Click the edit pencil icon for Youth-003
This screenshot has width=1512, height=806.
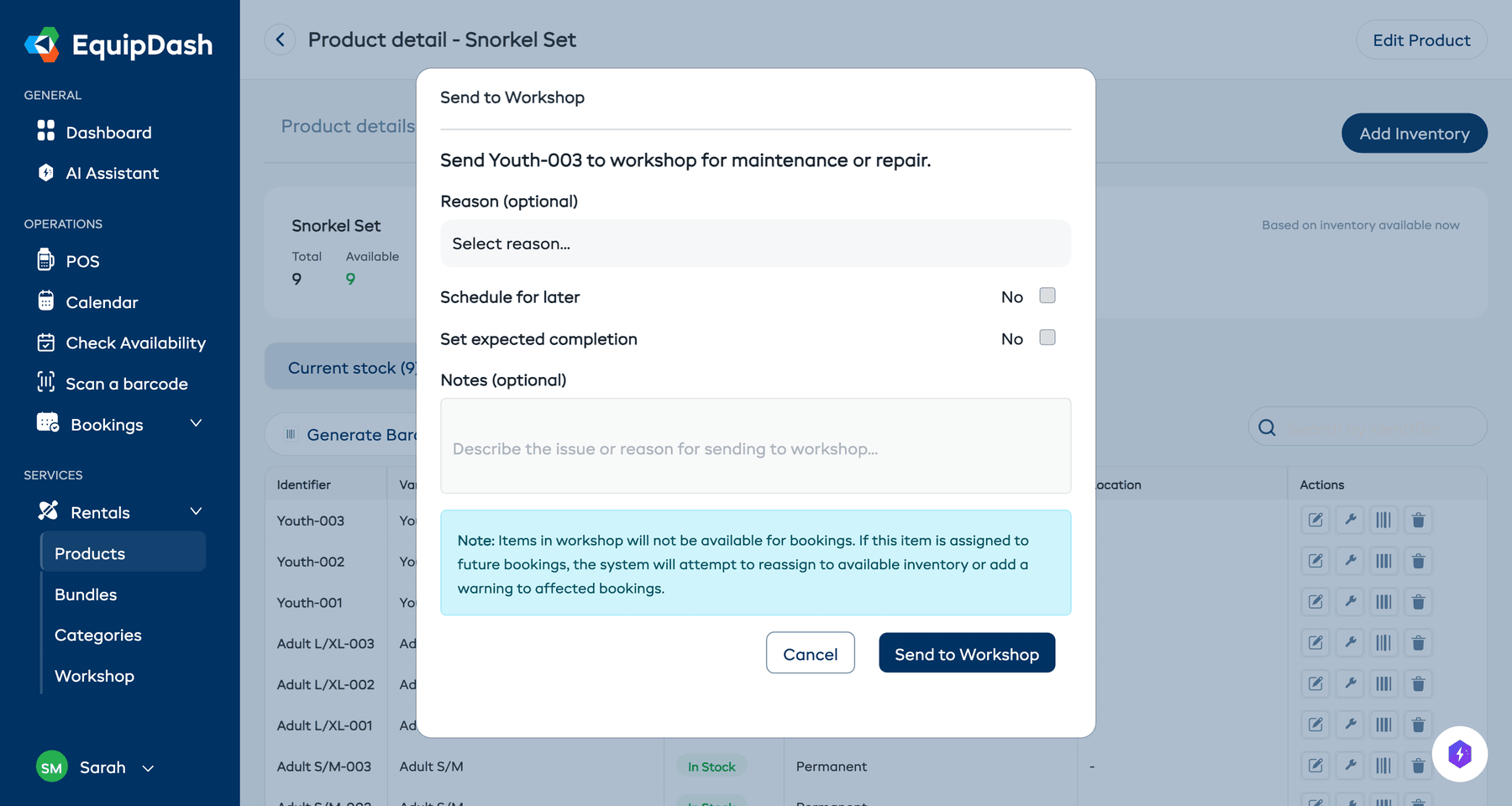tap(1315, 520)
